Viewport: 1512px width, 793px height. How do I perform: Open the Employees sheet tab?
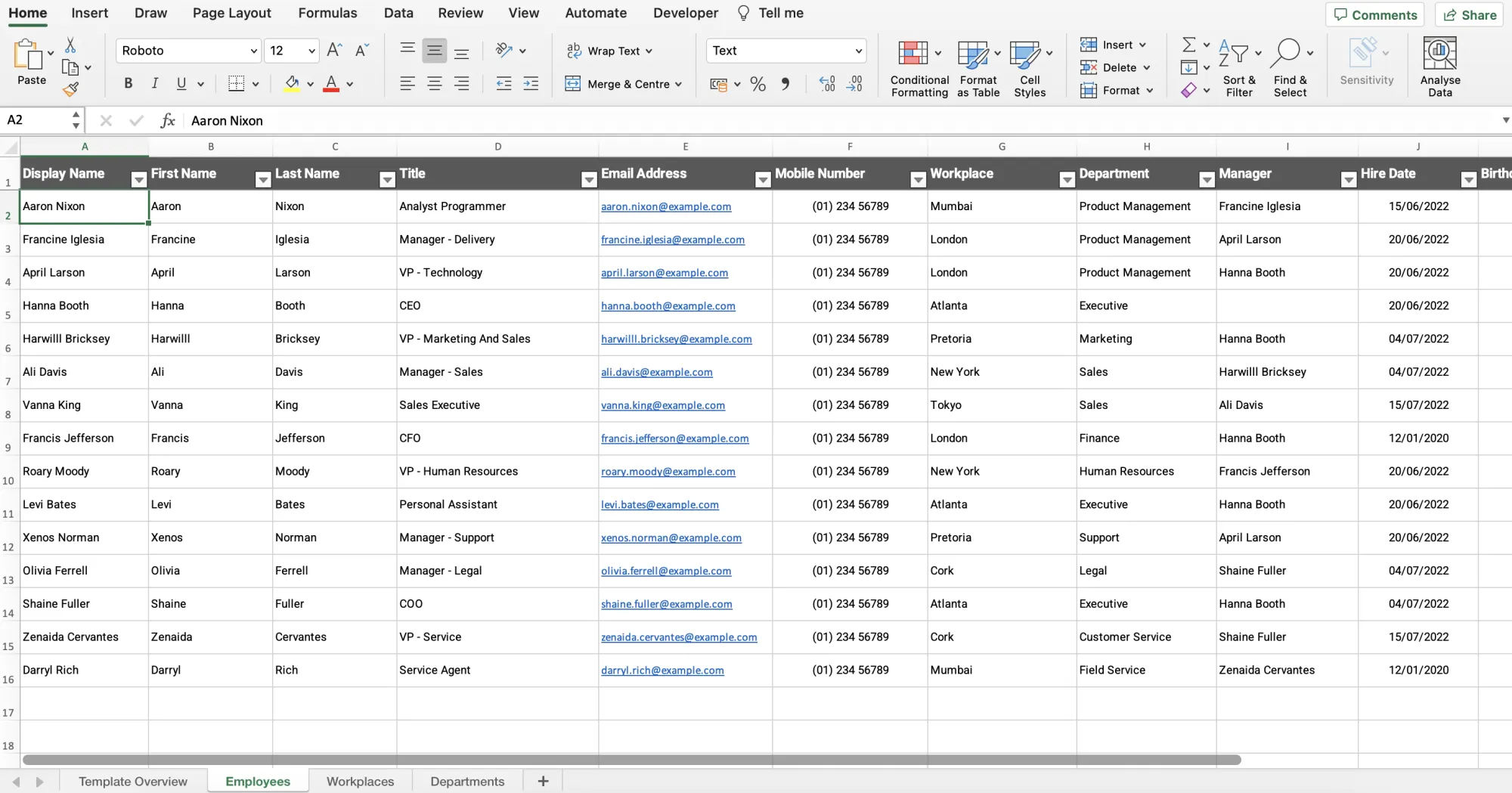click(257, 781)
